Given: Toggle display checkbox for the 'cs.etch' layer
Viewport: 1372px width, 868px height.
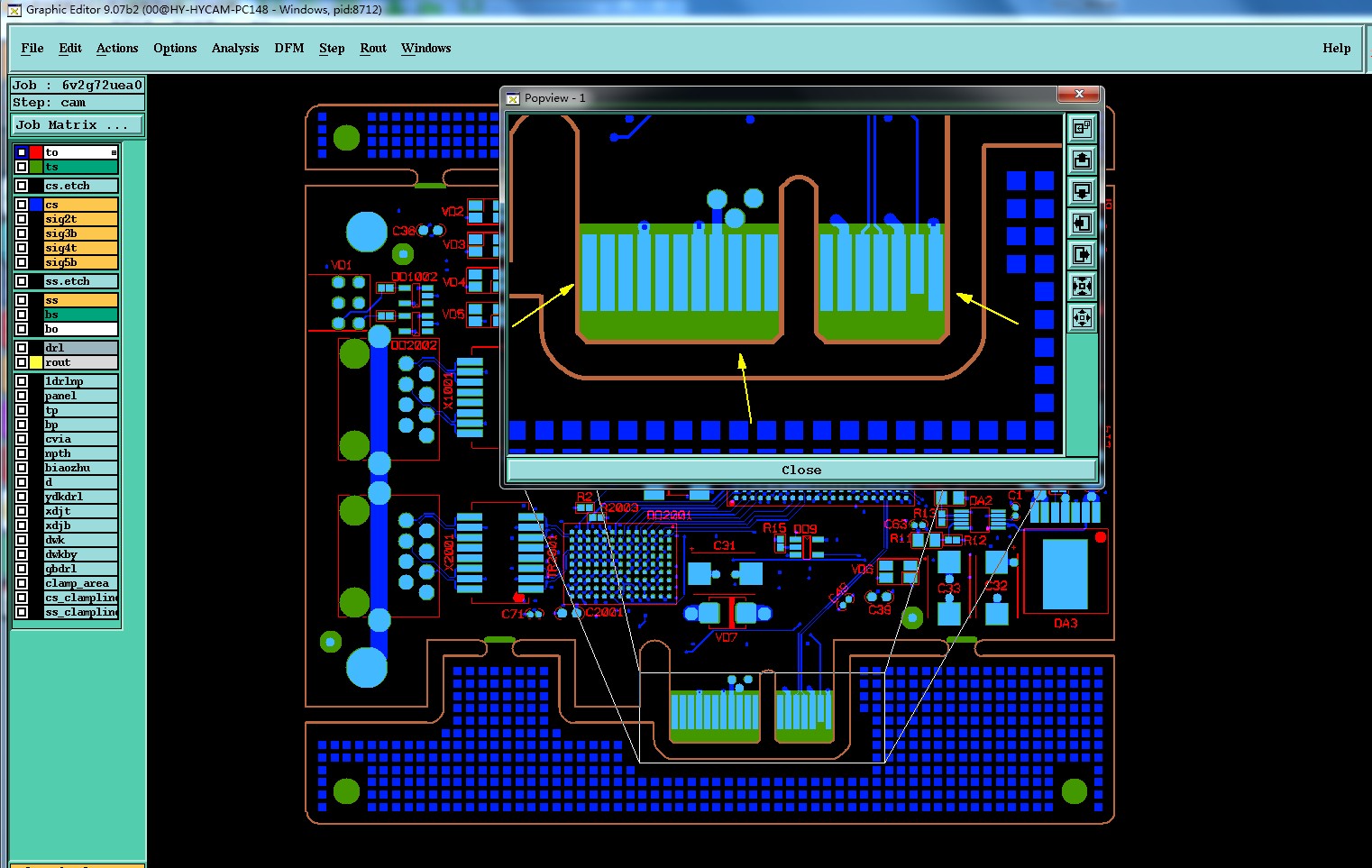Looking at the screenshot, I should [22, 186].
